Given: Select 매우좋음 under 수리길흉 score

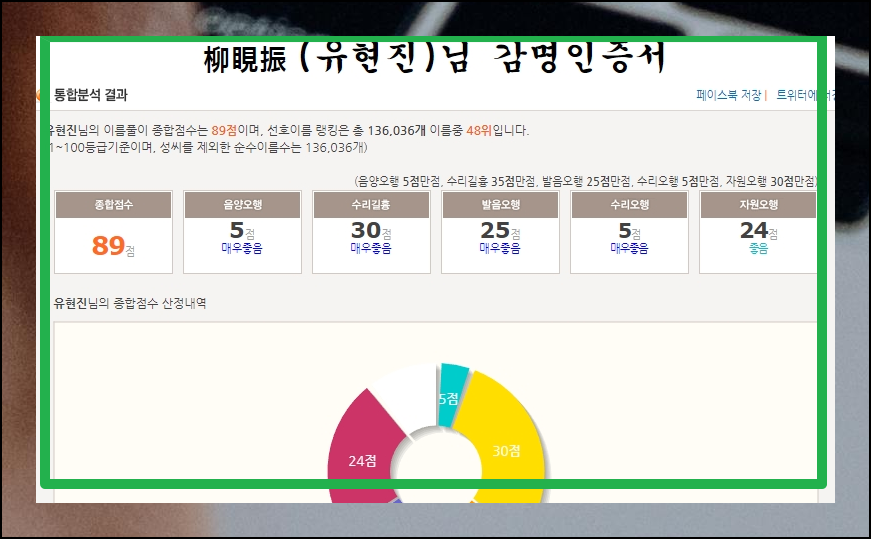Looking at the screenshot, I should [371, 248].
